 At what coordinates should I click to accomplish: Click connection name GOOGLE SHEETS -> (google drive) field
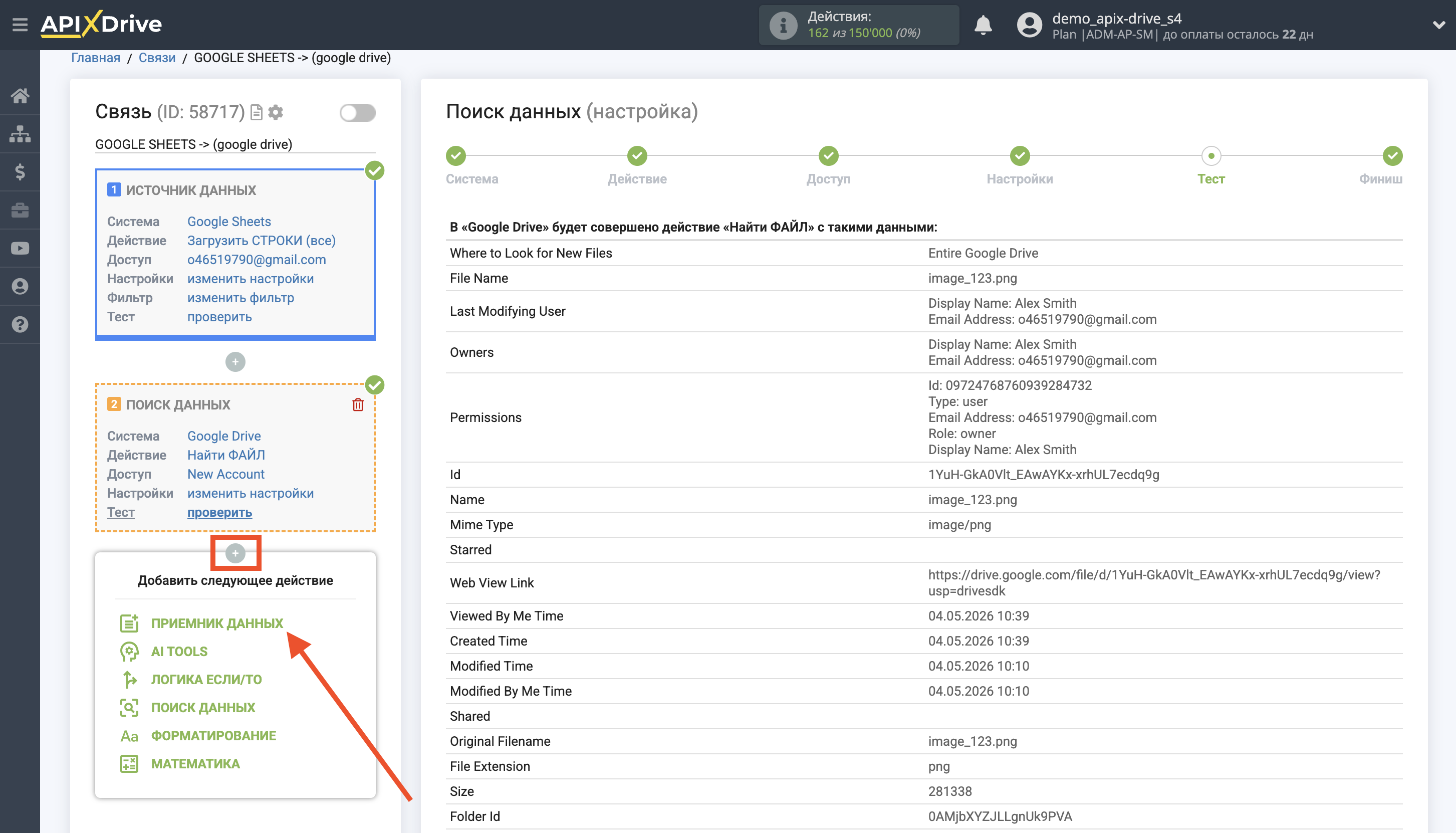coord(235,144)
